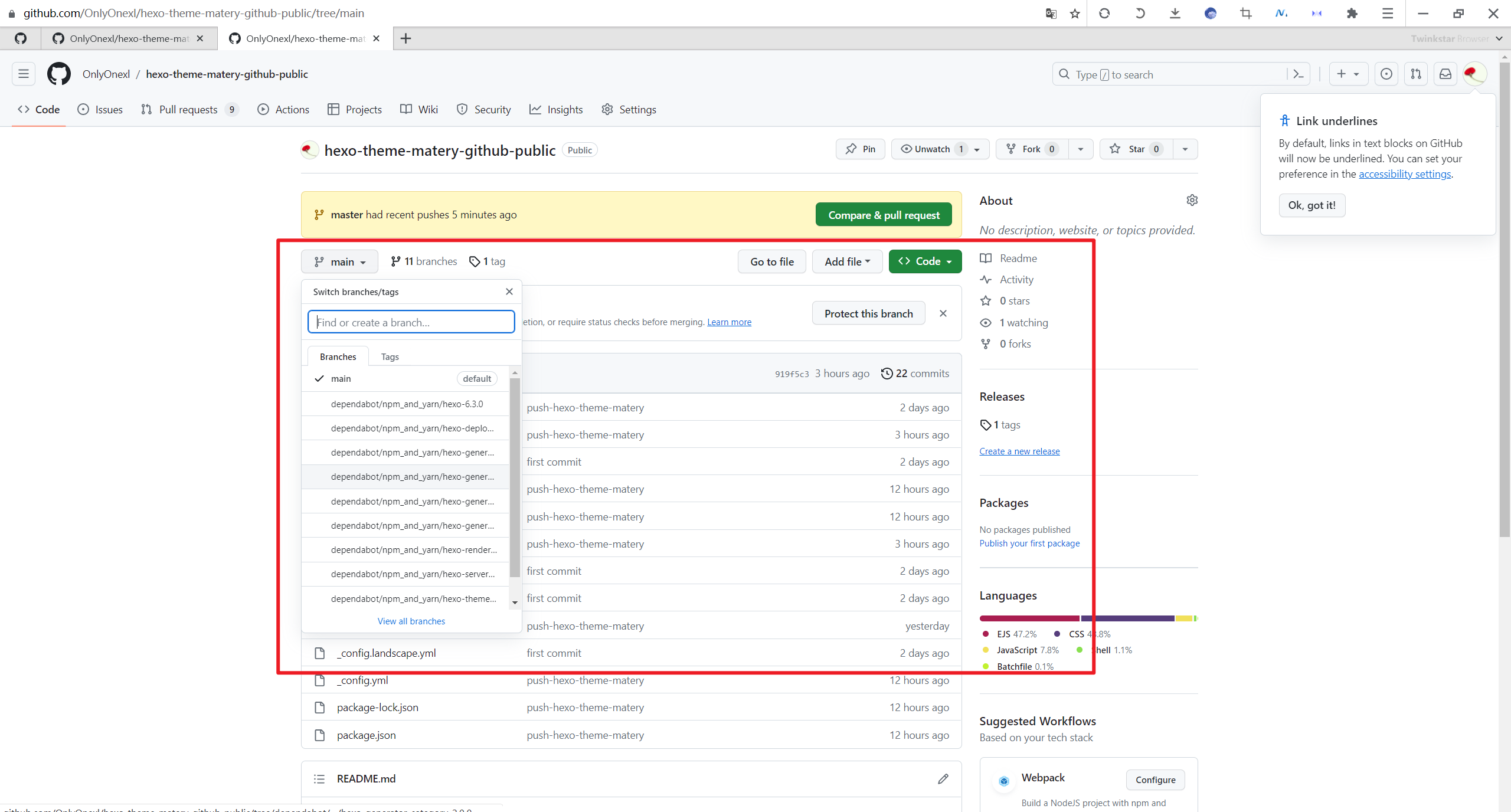
Task: Click the branch list scrollbar in popup
Action: tap(515, 477)
